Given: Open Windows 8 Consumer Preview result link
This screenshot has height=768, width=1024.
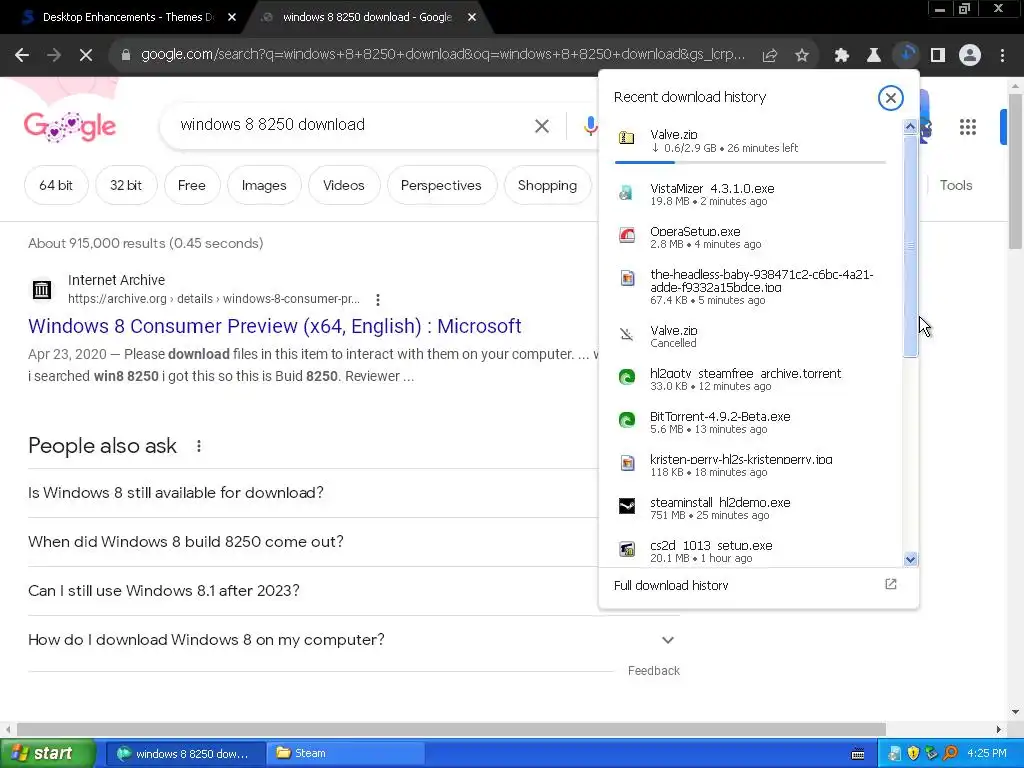Looking at the screenshot, I should [x=274, y=326].
